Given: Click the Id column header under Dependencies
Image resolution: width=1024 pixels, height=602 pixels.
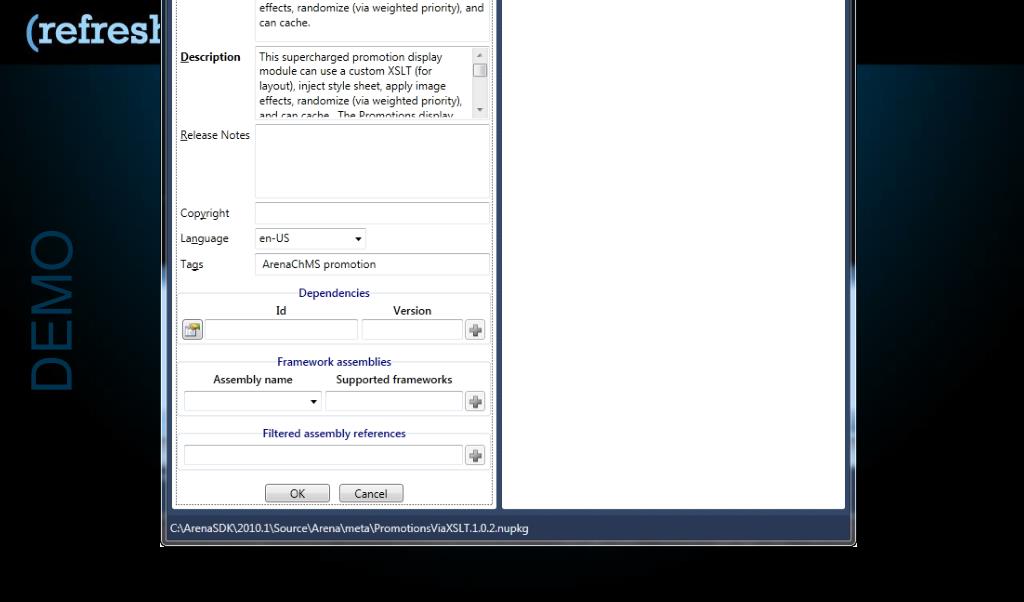Looking at the screenshot, I should pyautogui.click(x=281, y=311).
